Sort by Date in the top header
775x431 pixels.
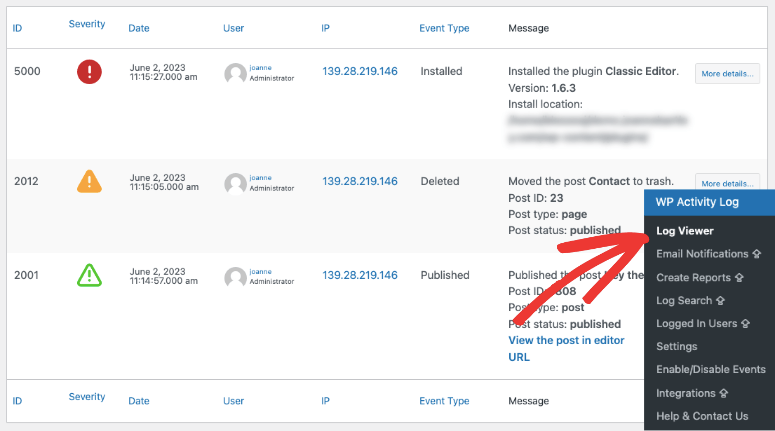(x=139, y=28)
